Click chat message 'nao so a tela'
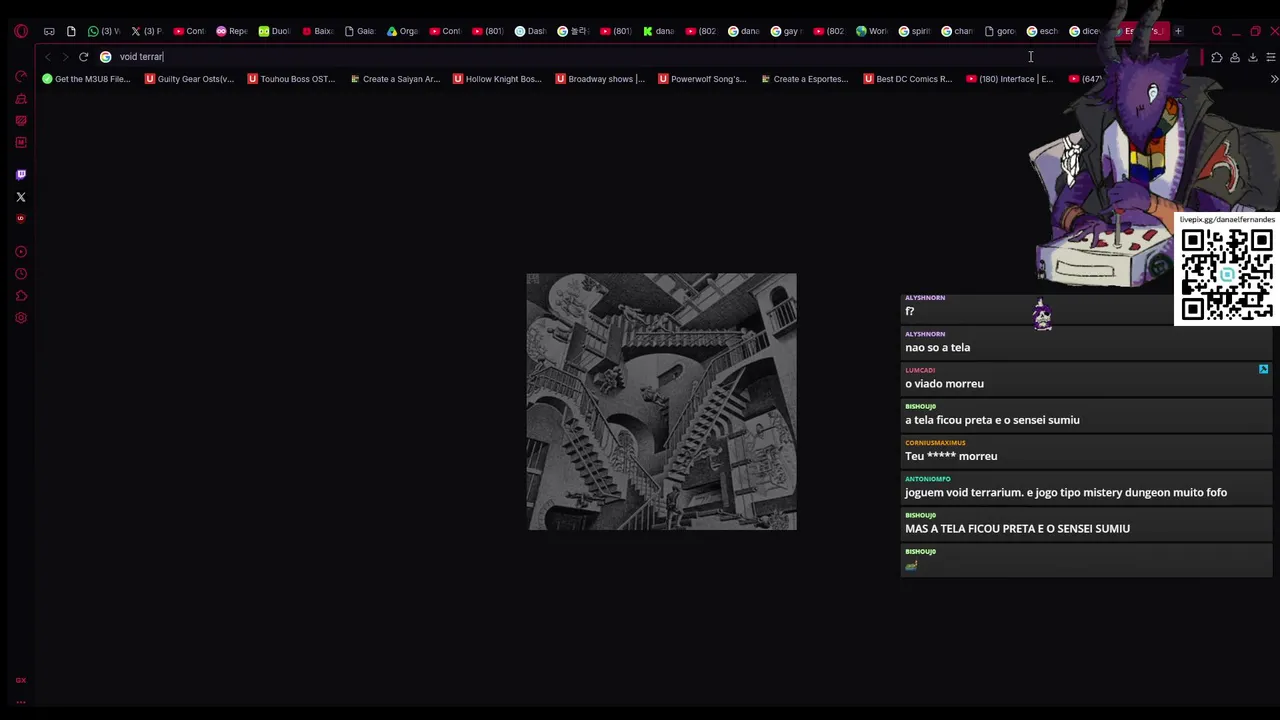Viewport: 1280px width, 720px height. click(x=937, y=348)
